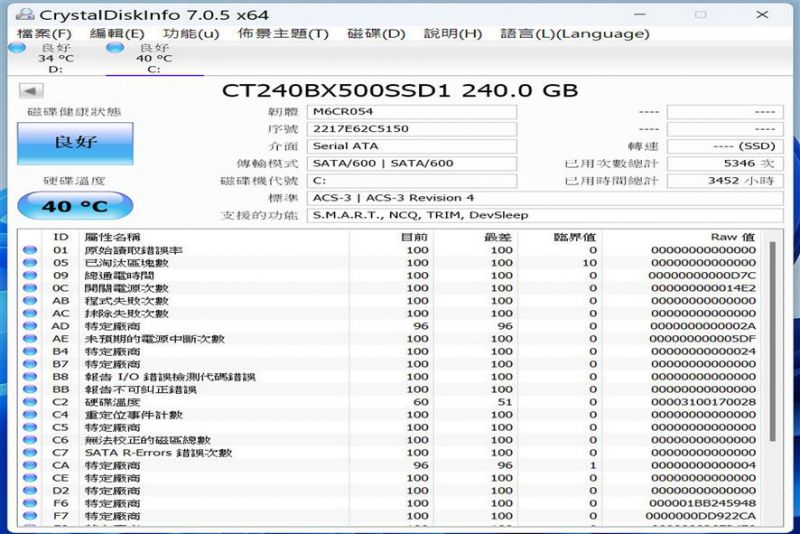Image resolution: width=800 pixels, height=534 pixels.
Task: Click status orb for attribute D2
Action: click(30, 490)
